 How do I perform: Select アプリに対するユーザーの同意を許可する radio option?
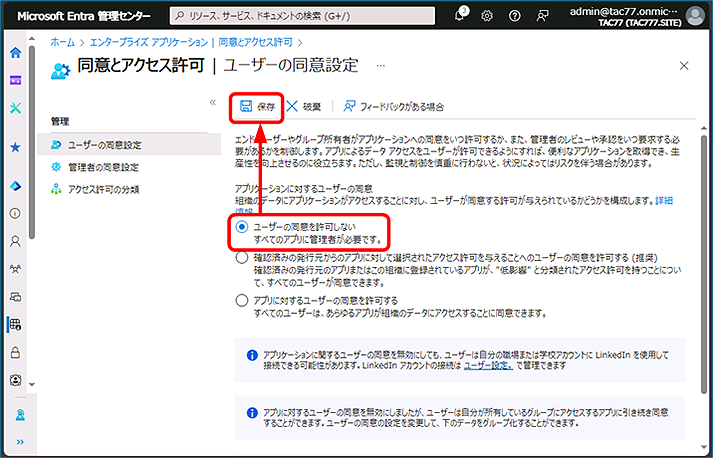click(x=242, y=301)
